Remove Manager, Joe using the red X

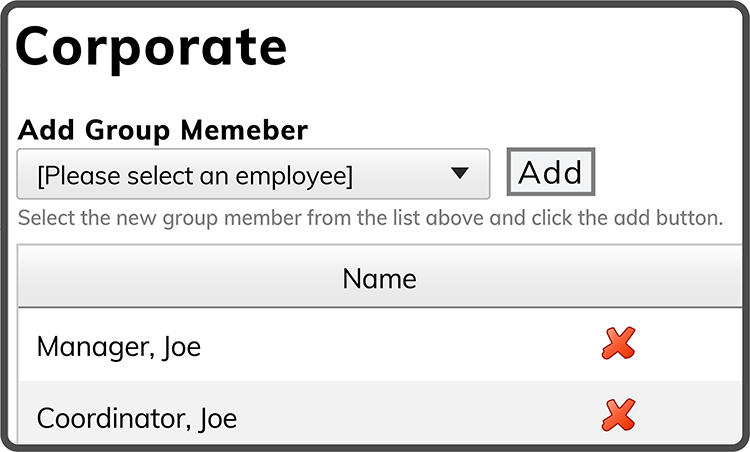618,343
